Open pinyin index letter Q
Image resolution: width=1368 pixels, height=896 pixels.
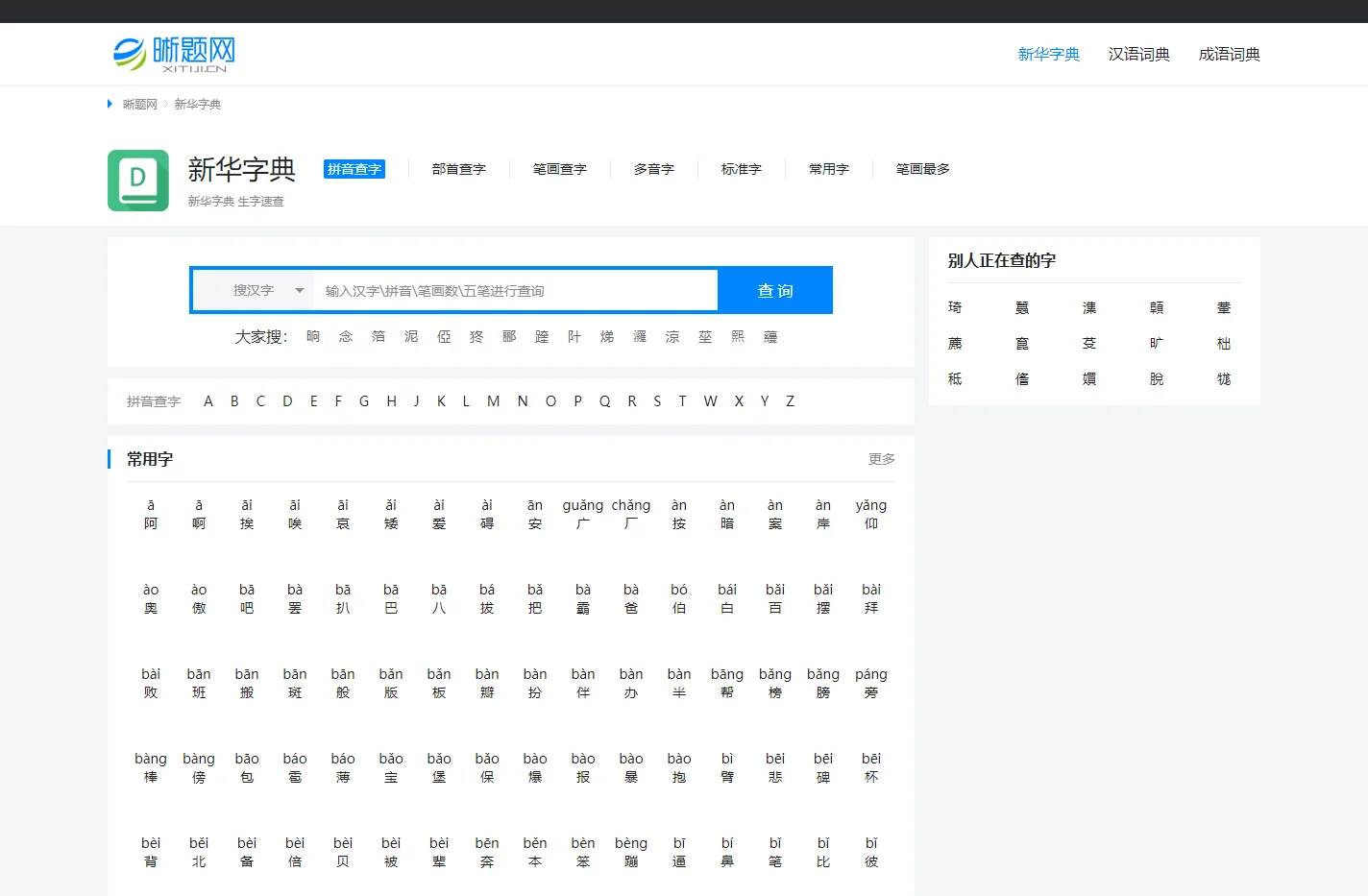605,401
